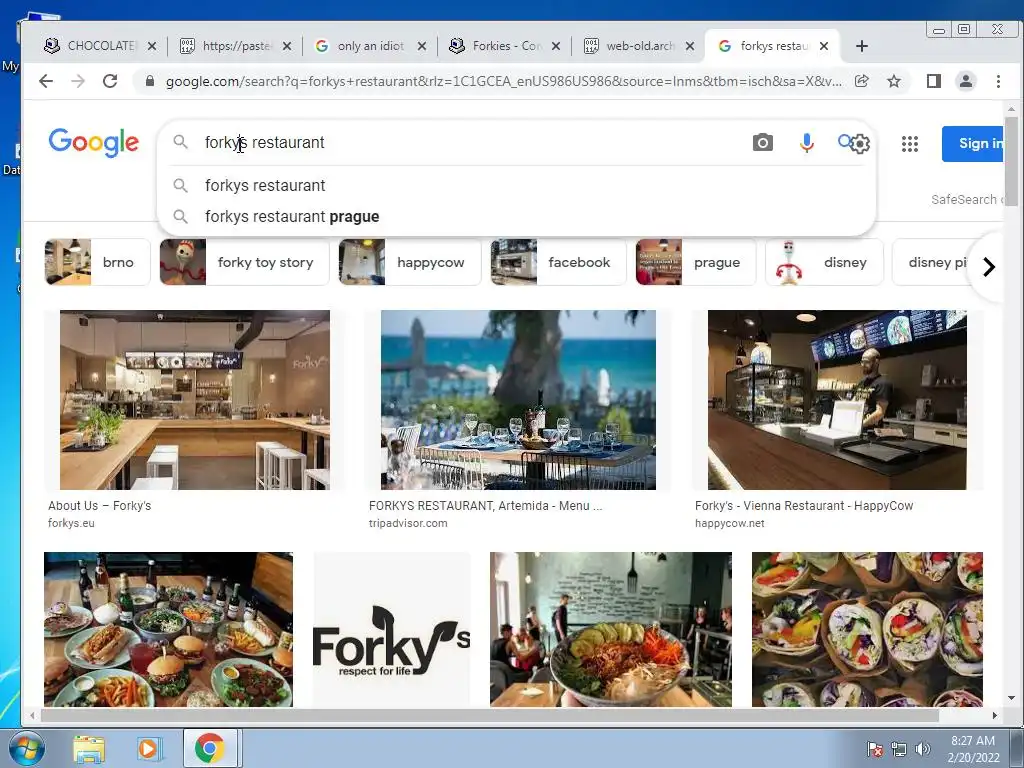Open Forky's respect for life logo
The height and width of the screenshot is (768, 1024).
pos(392,630)
